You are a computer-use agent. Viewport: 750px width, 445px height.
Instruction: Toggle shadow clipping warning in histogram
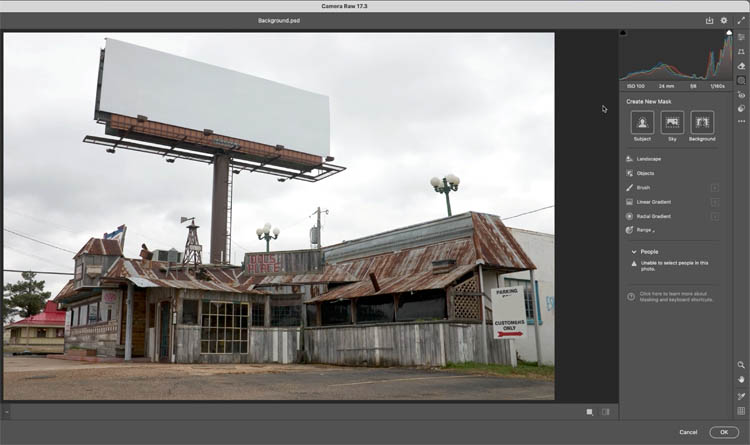pyautogui.click(x=624, y=33)
